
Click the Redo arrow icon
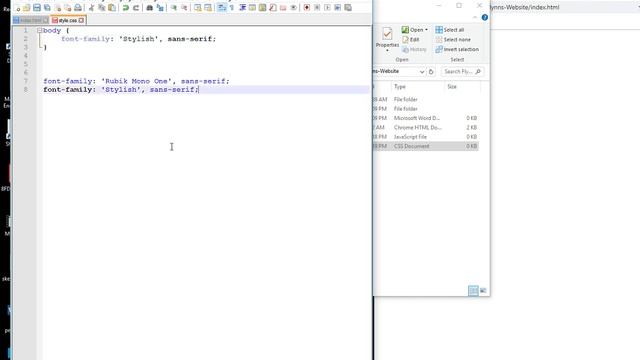tap(136, 8)
